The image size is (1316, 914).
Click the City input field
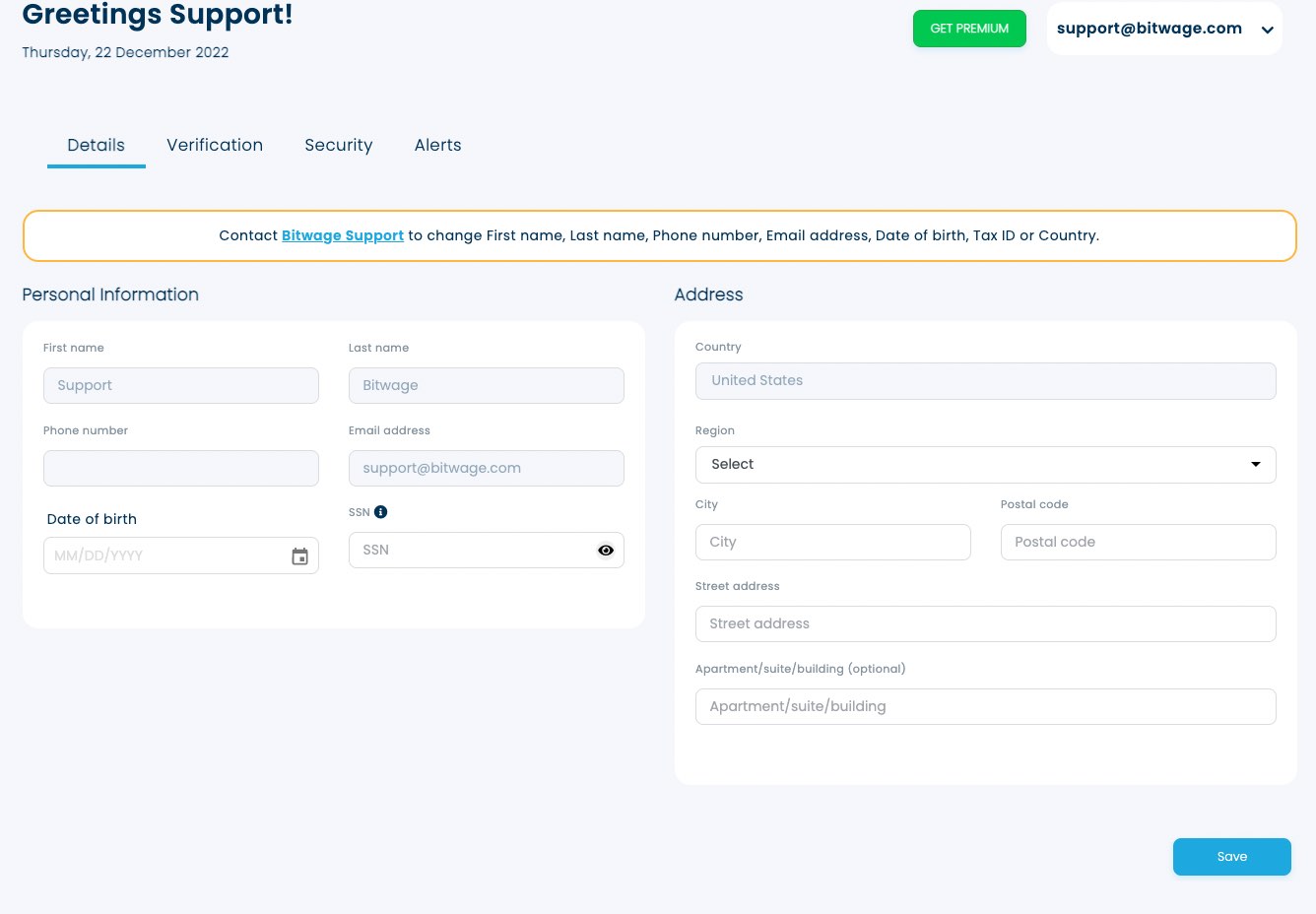(x=832, y=543)
